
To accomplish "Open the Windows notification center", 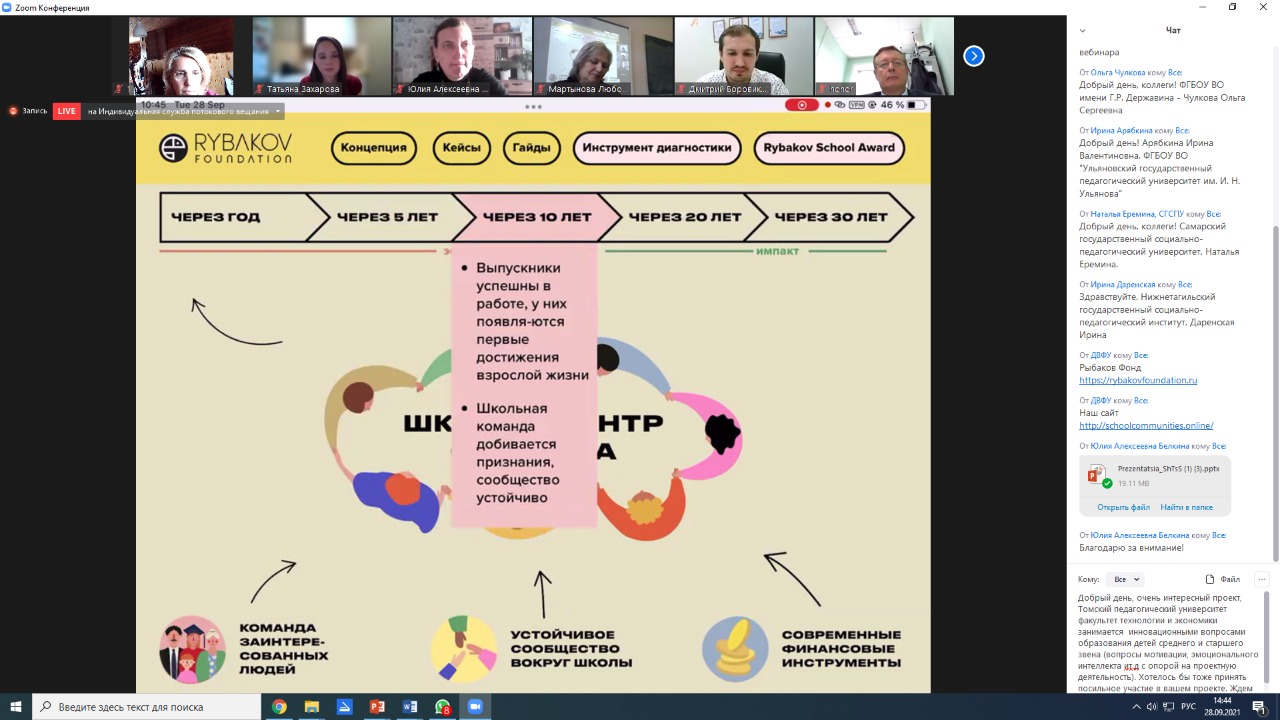I will (1261, 707).
